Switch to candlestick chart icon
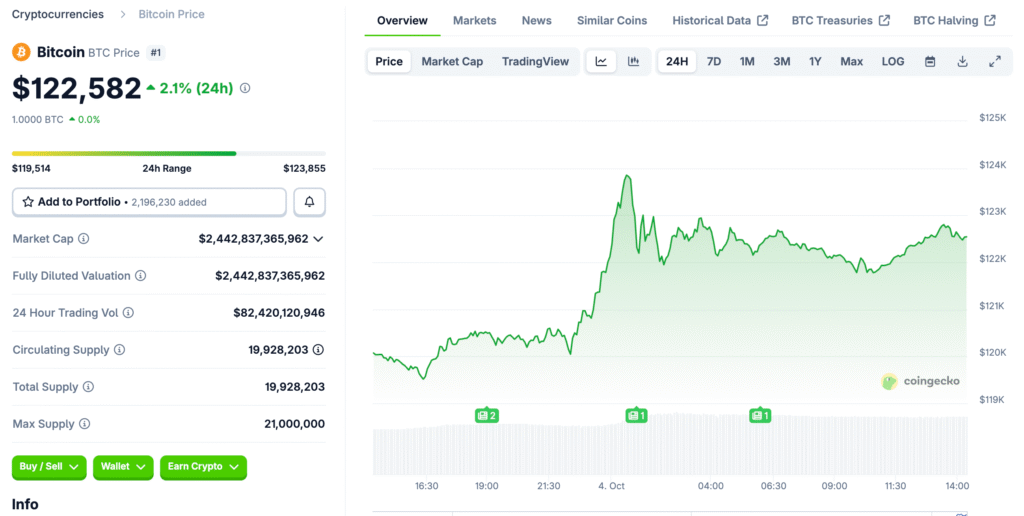The width and height of the screenshot is (1024, 516). click(x=633, y=61)
